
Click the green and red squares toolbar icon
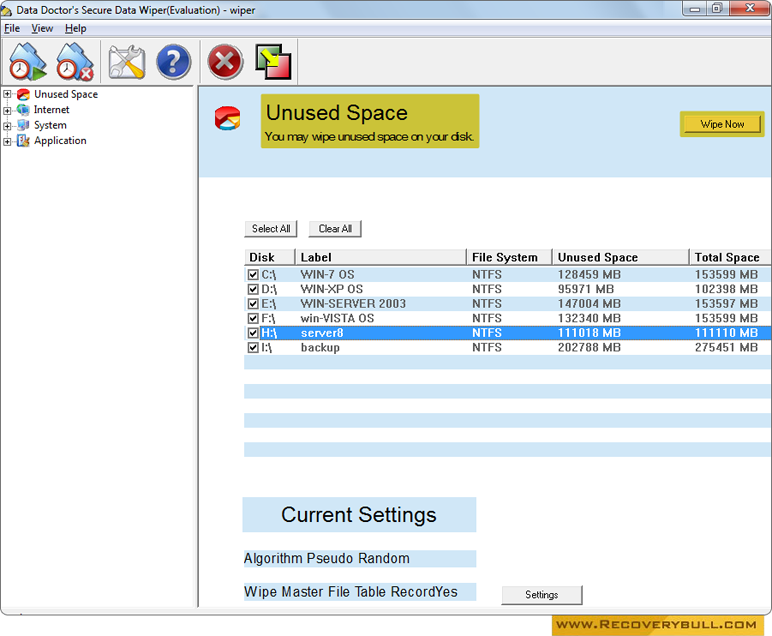(274, 62)
